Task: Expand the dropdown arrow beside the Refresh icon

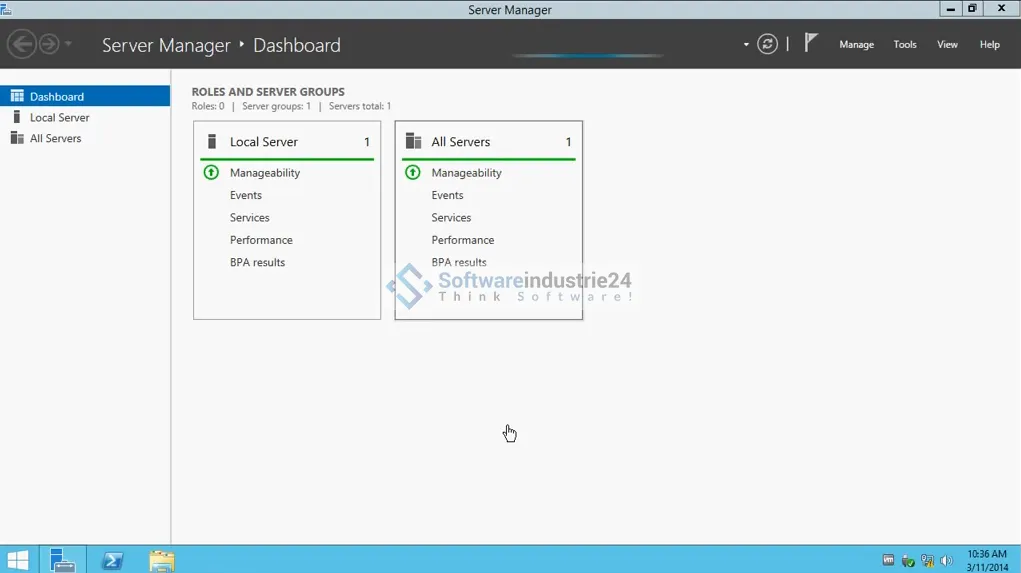Action: pyautogui.click(x=746, y=44)
